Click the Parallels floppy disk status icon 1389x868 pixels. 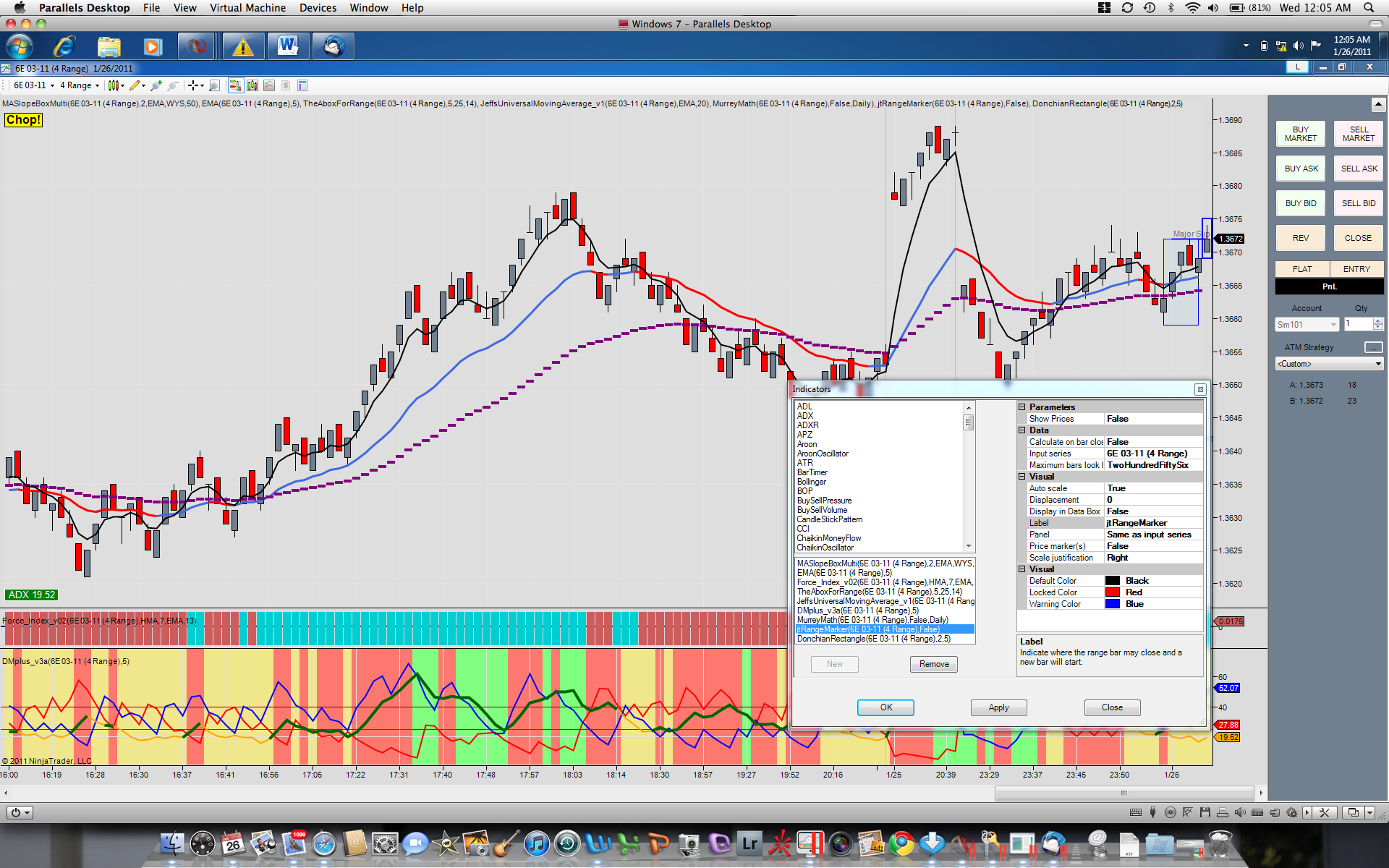pyautogui.click(x=1205, y=812)
